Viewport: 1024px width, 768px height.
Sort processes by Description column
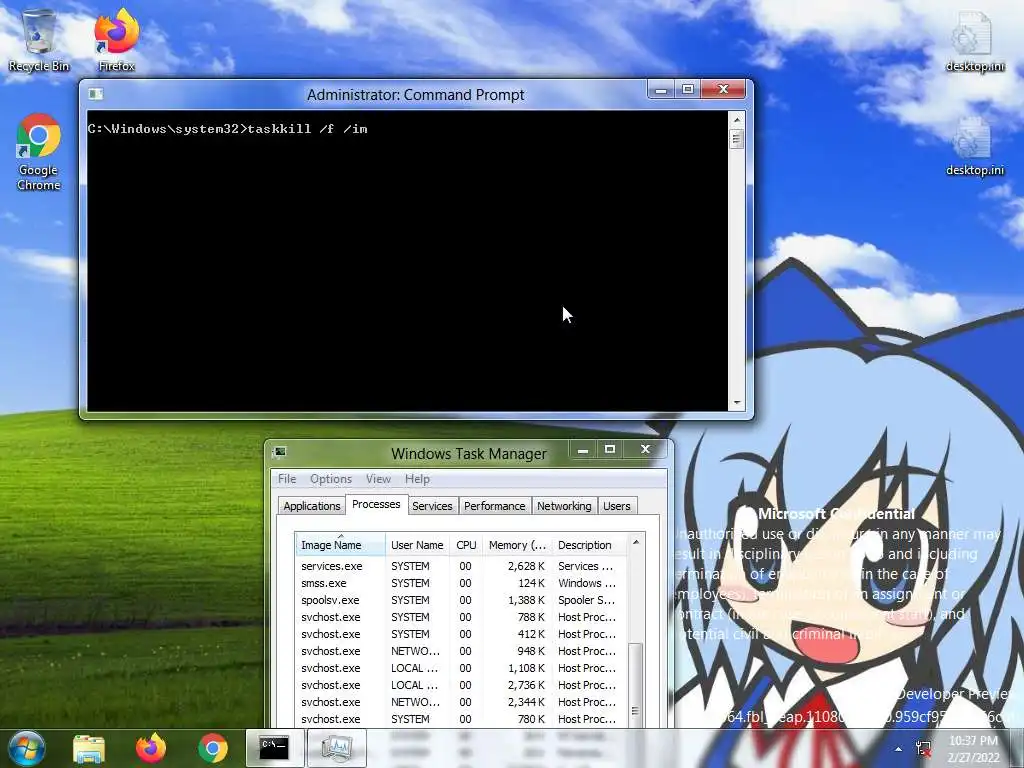pyautogui.click(x=589, y=545)
